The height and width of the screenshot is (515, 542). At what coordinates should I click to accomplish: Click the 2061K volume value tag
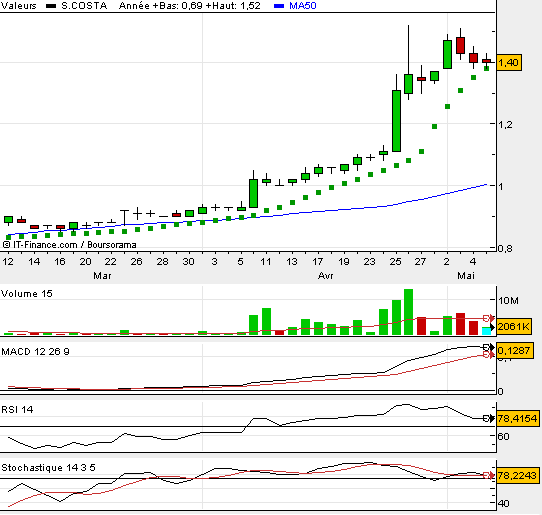pyautogui.click(x=514, y=327)
